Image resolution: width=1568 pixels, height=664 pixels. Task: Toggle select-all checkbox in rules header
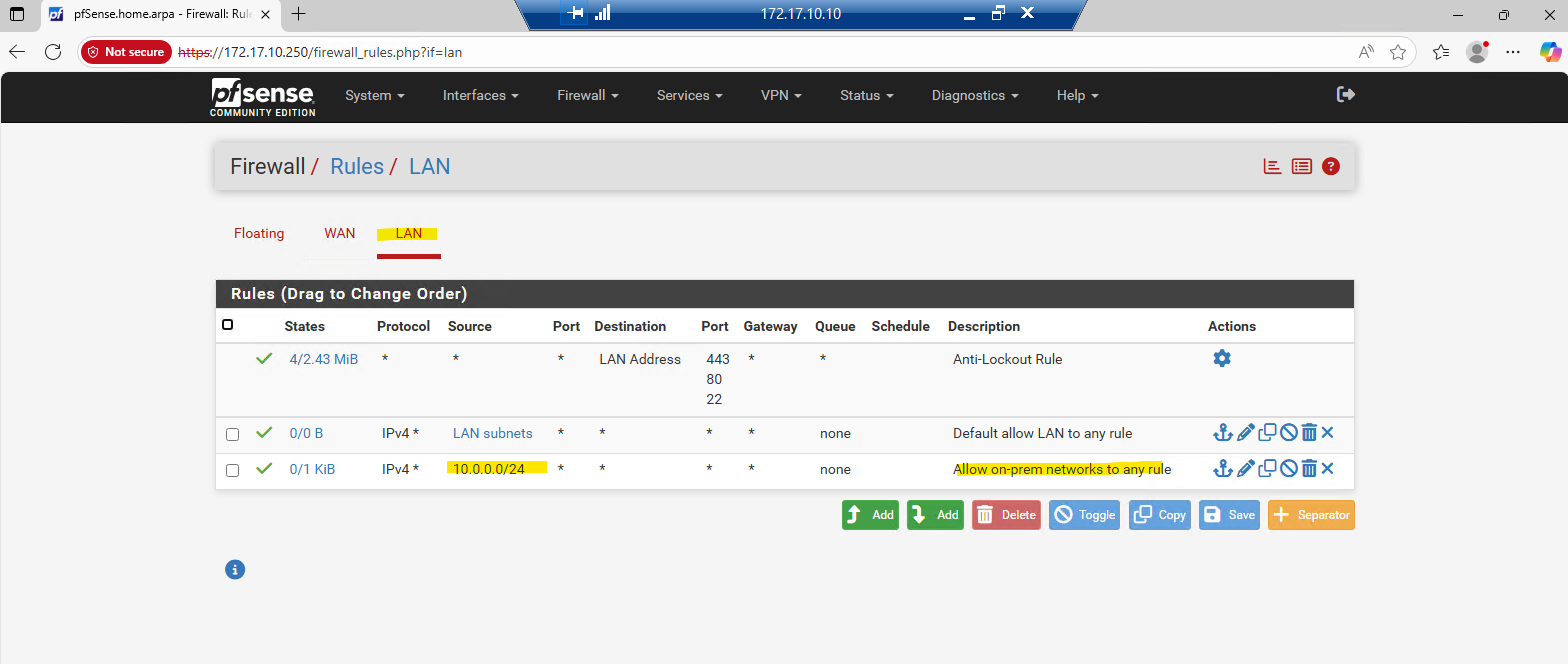pos(228,325)
